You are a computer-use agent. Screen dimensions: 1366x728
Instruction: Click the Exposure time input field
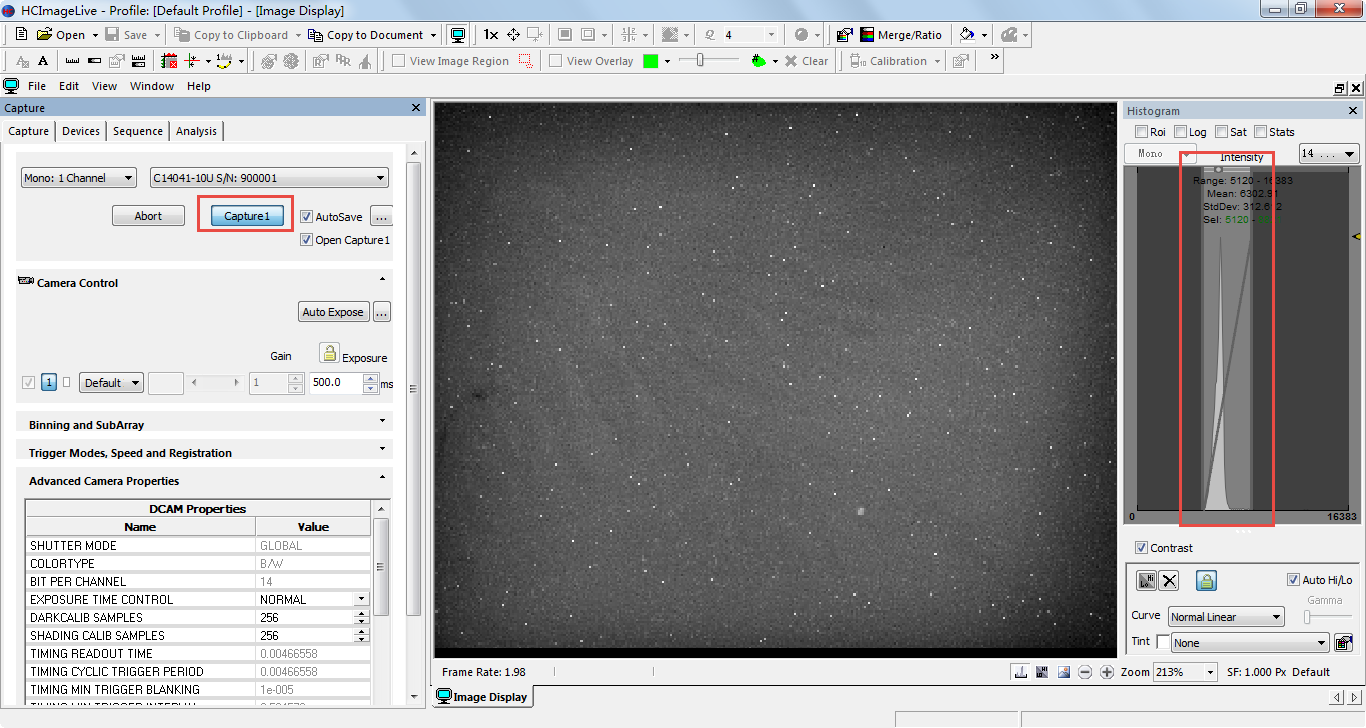click(x=335, y=383)
